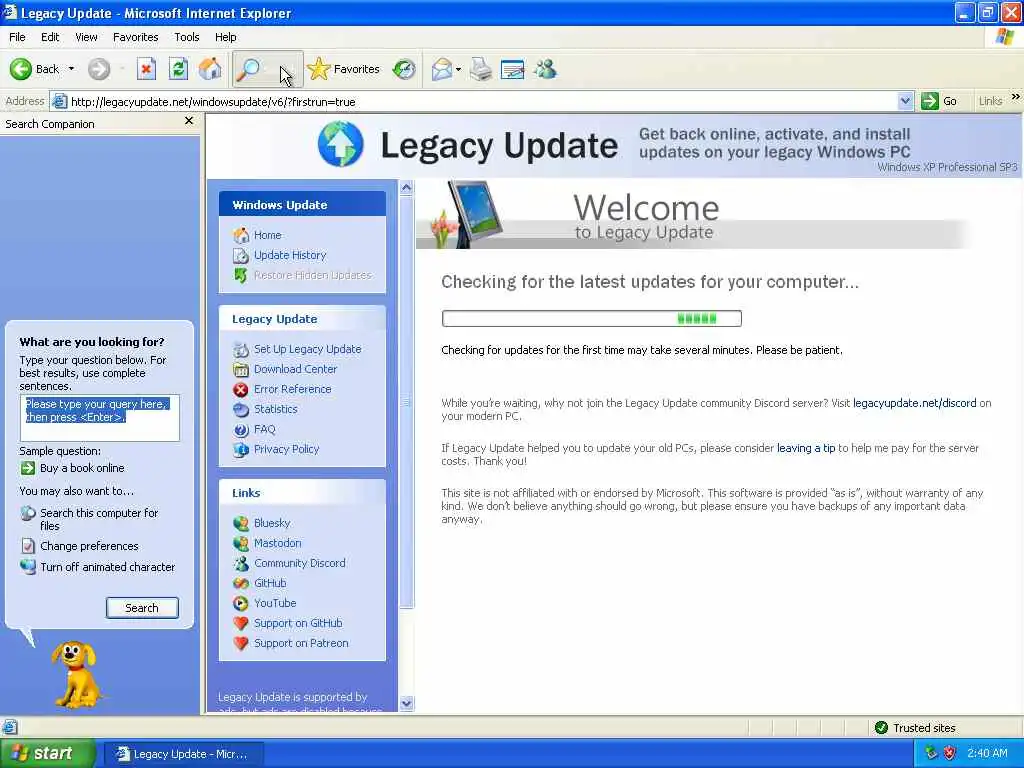Click Restore Hidden Updates link

[x=302, y=276]
